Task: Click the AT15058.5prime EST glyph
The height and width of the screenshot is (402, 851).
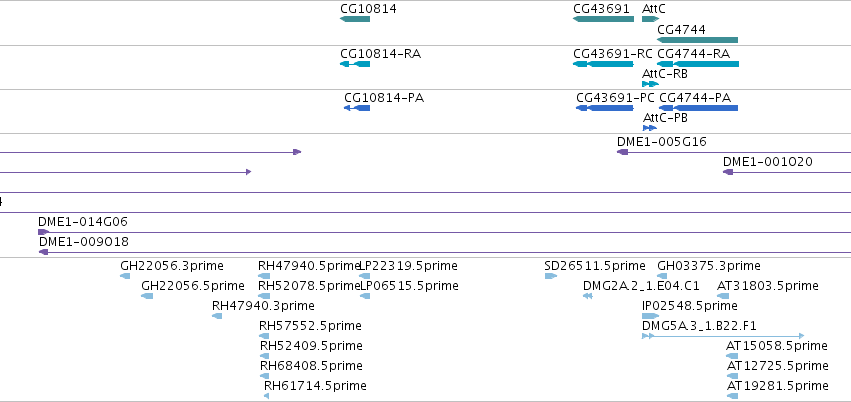Action: pos(732,356)
